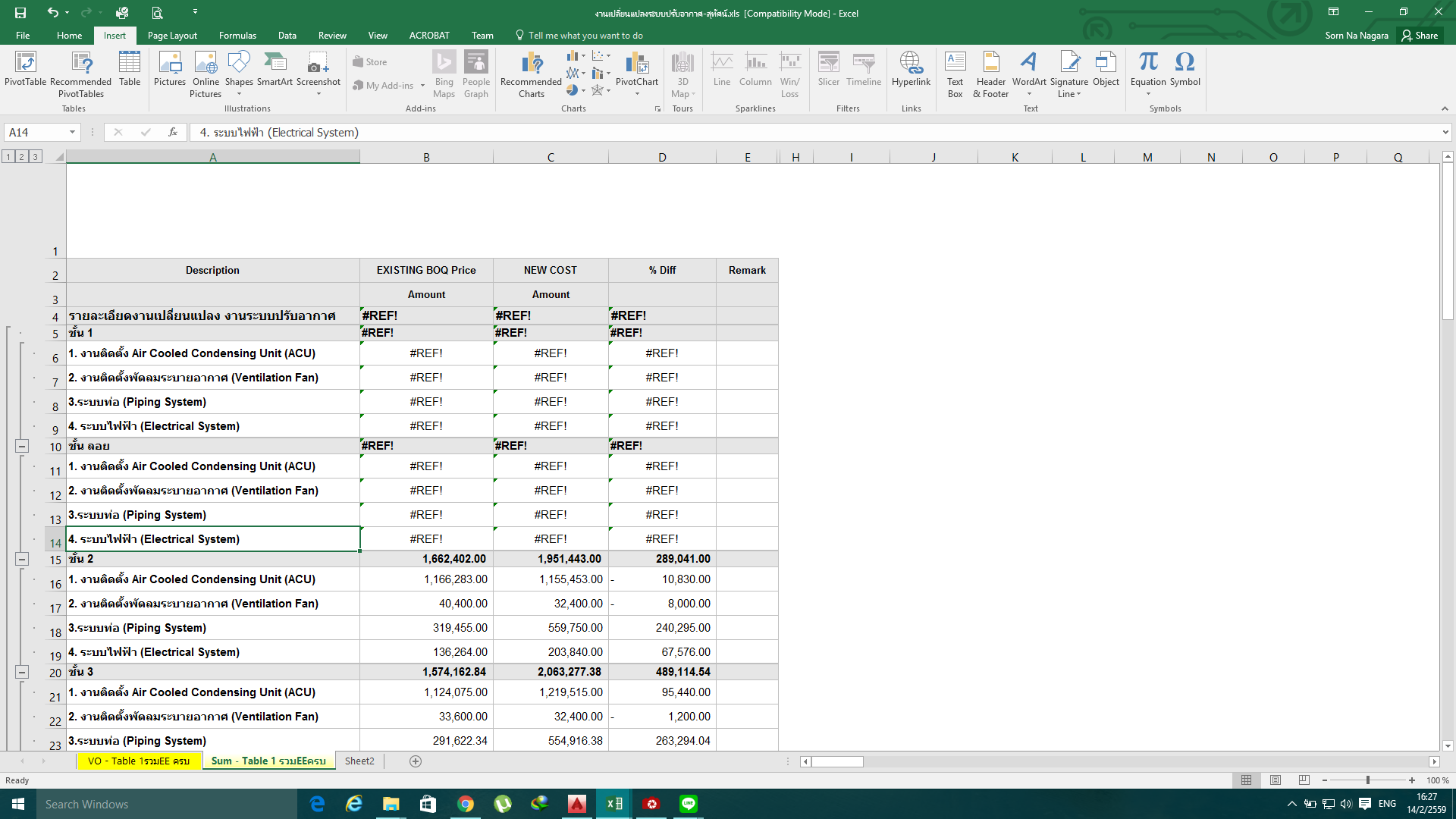Switch to Page Layout view in status bar
The image size is (1456, 819).
tap(1276, 780)
